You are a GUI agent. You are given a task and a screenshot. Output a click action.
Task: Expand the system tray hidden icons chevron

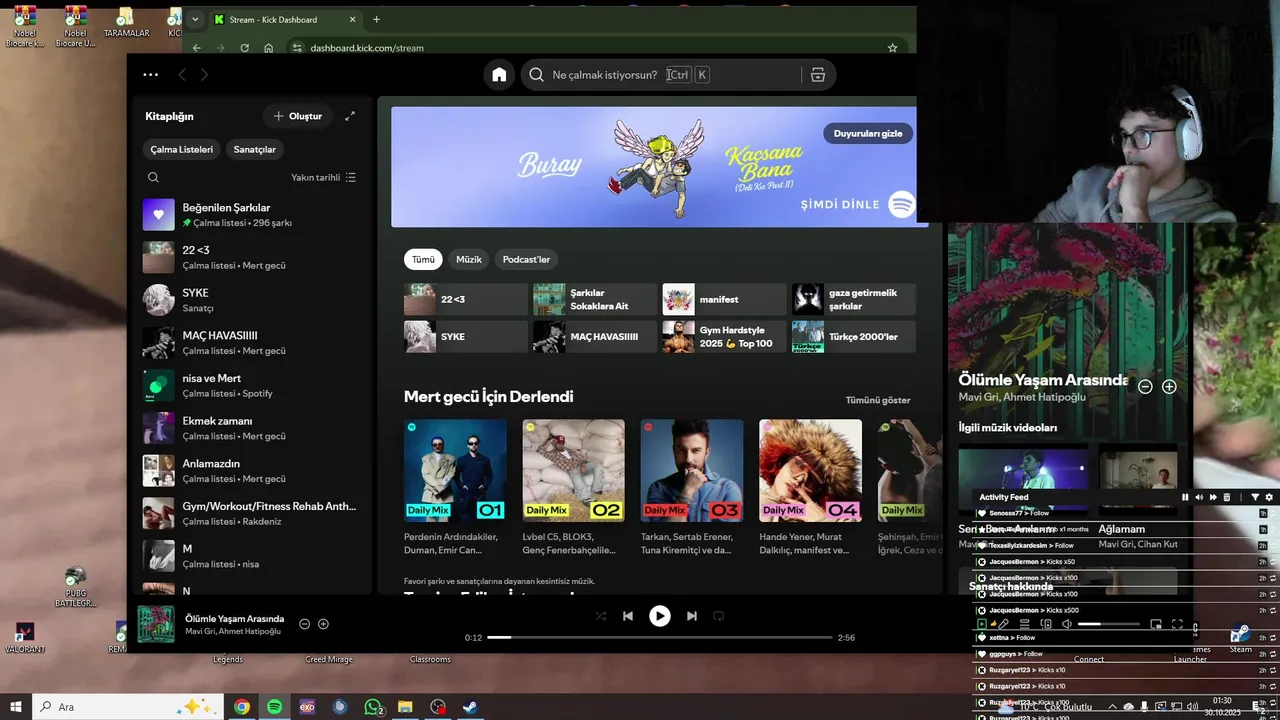[1112, 707]
